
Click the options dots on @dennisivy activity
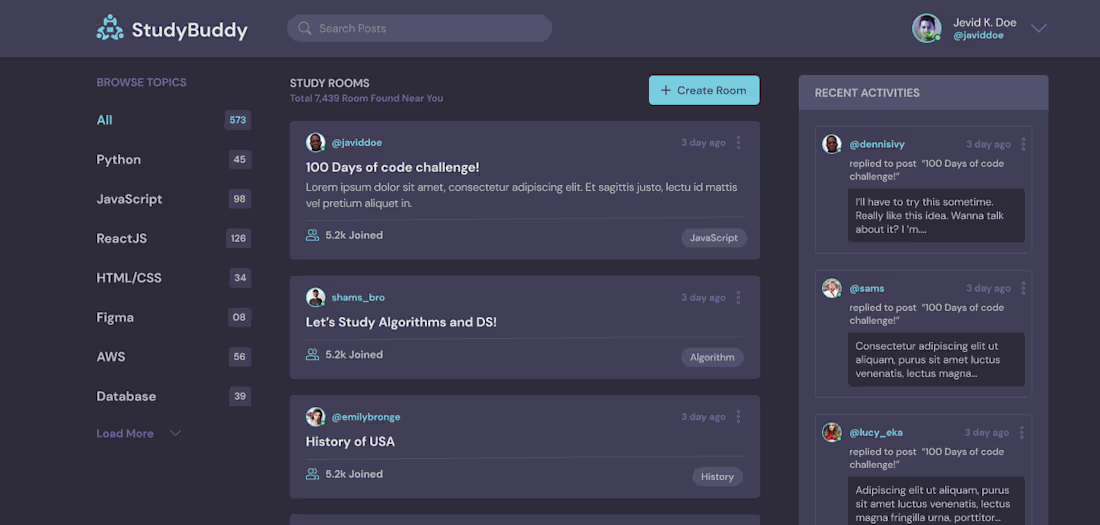[x=1022, y=145]
